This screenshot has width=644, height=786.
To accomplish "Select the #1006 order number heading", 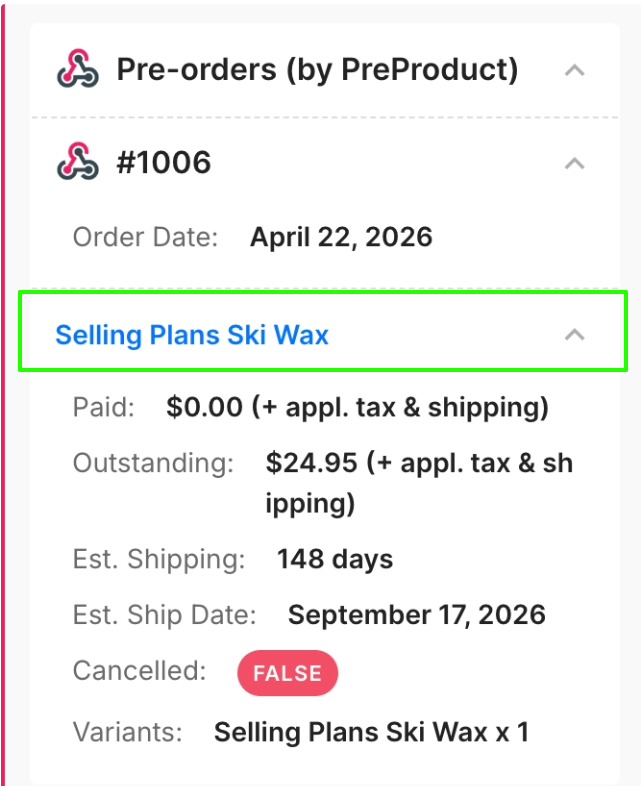I will point(164,162).
